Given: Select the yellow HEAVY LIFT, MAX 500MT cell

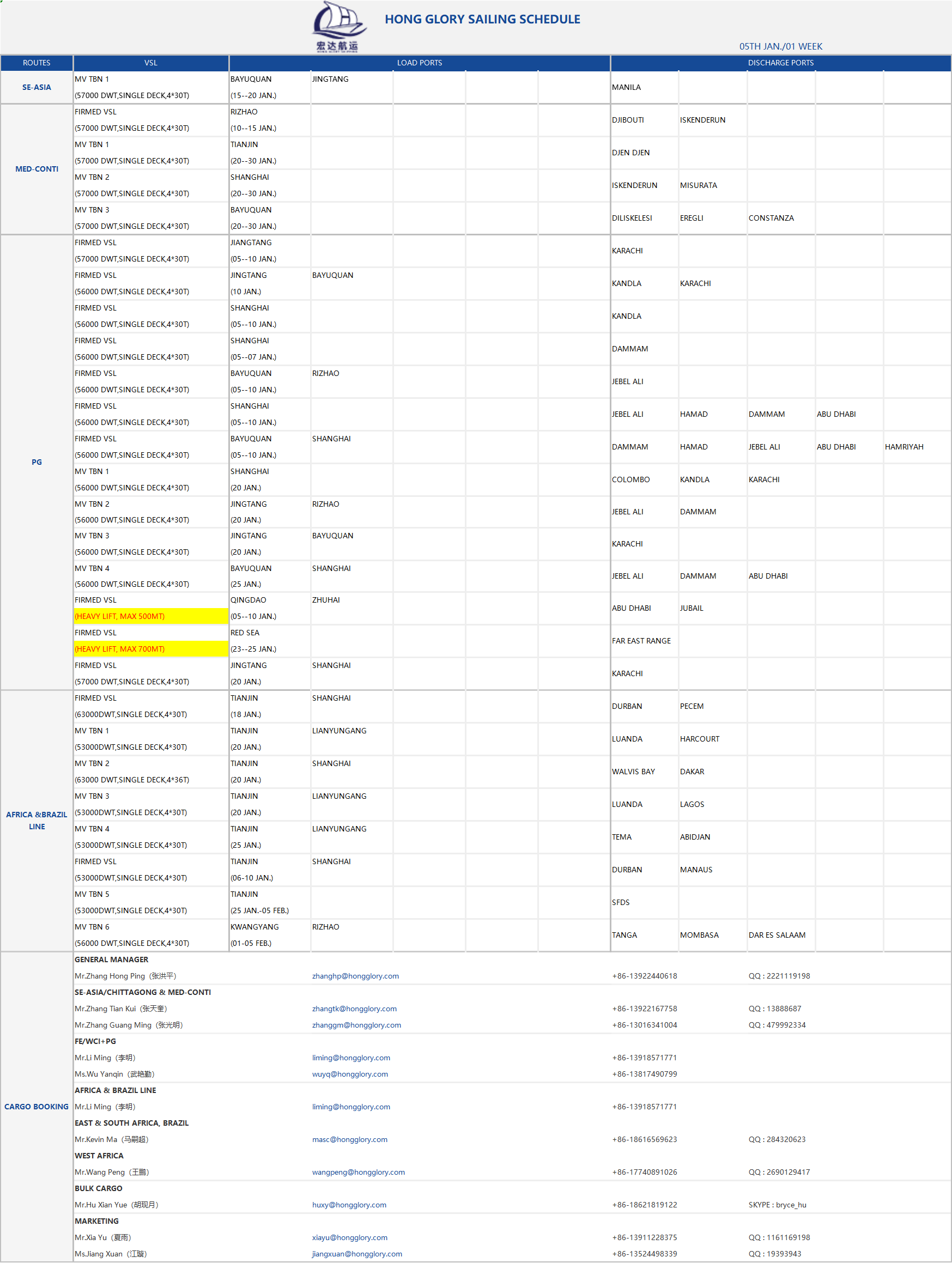Looking at the screenshot, I should point(151,616).
